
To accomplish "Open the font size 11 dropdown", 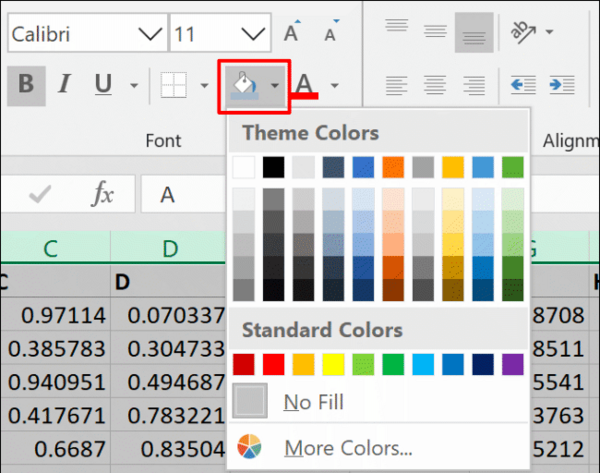I will pyautogui.click(x=253, y=34).
